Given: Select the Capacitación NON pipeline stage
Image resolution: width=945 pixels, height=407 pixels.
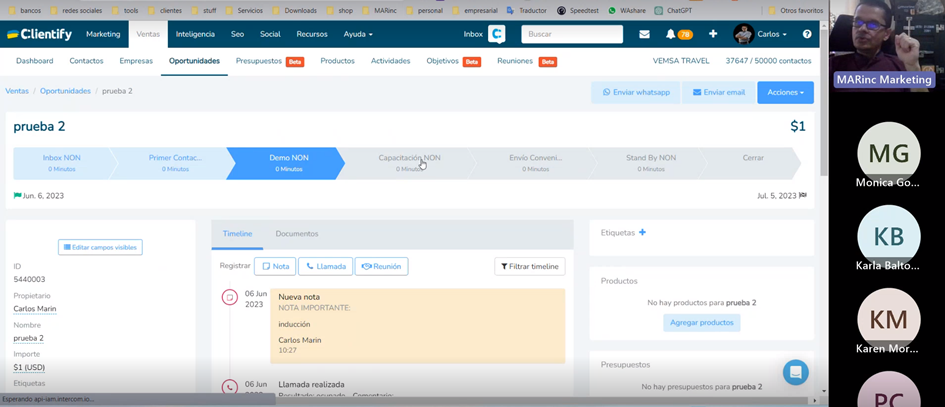Looking at the screenshot, I should 409,162.
